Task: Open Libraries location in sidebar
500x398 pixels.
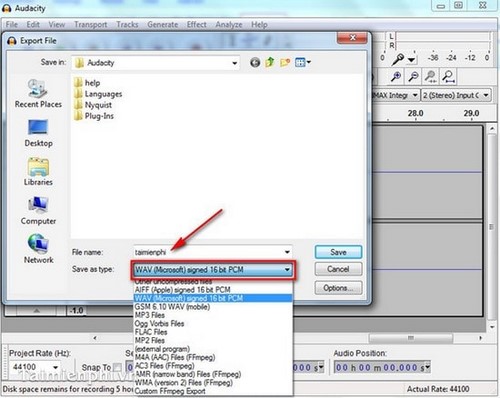Action: click(38, 172)
